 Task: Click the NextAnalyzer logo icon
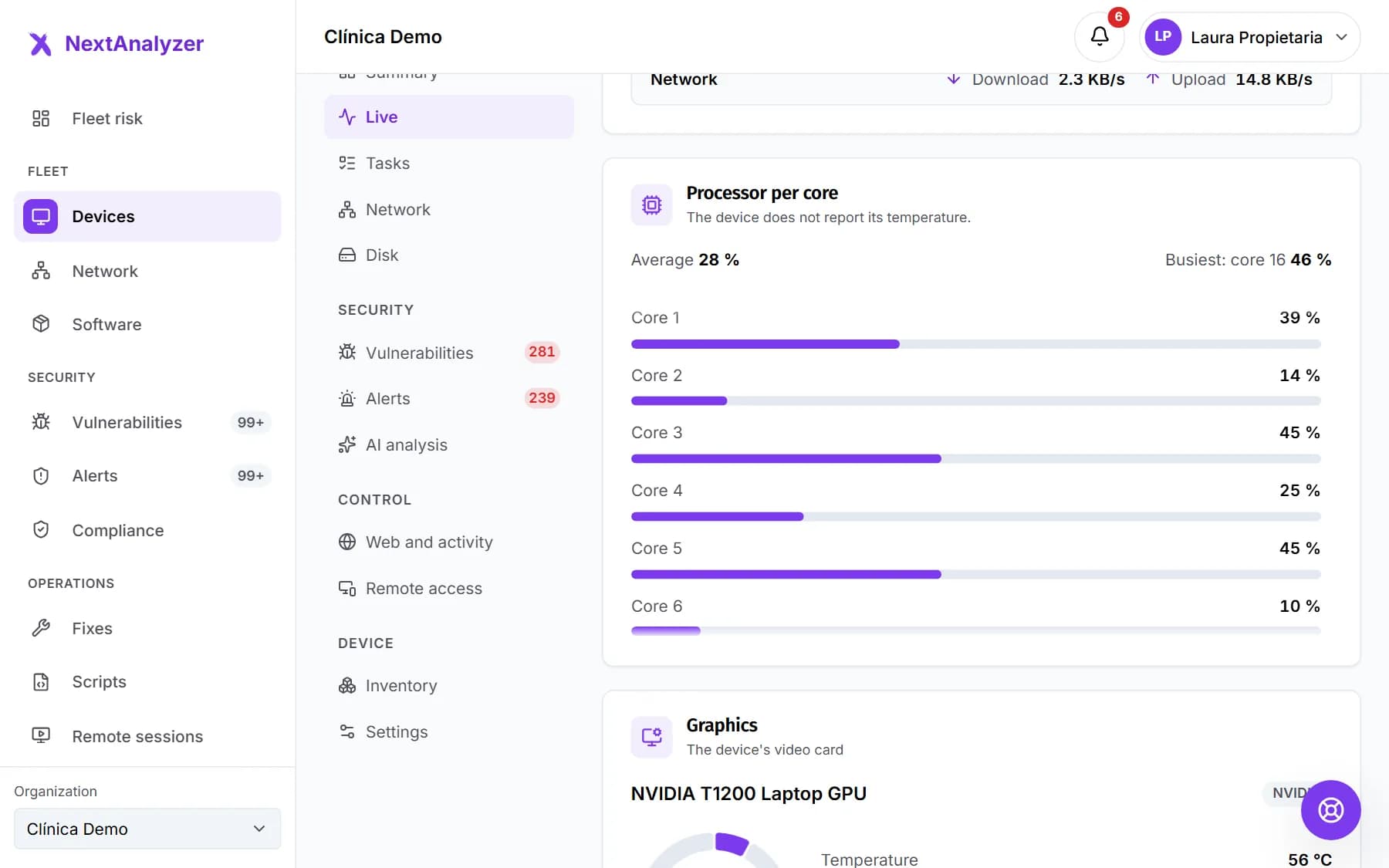pos(40,44)
